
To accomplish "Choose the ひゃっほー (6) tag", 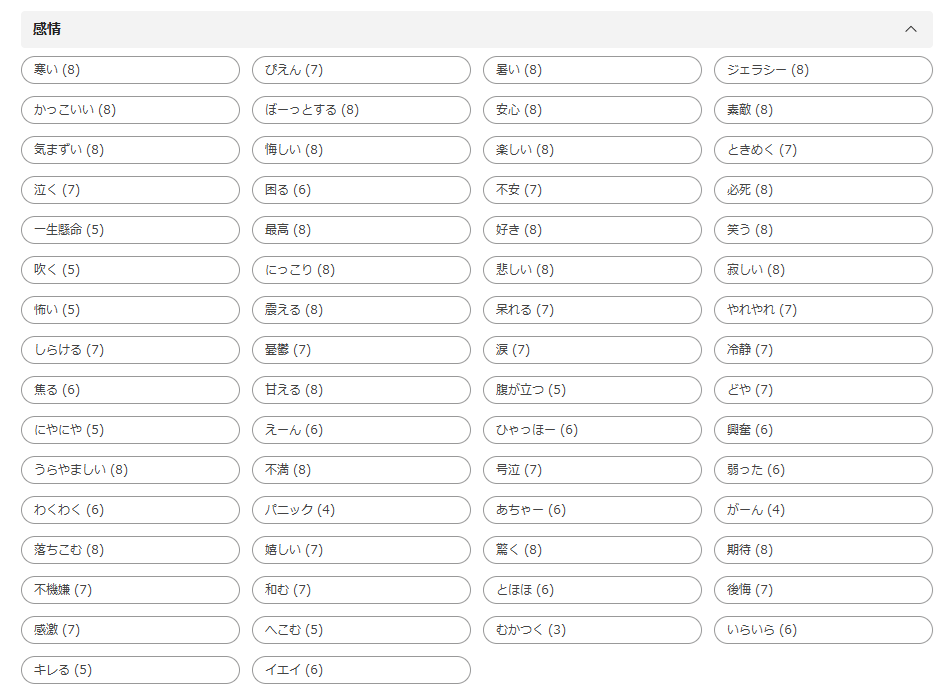I will pos(592,430).
